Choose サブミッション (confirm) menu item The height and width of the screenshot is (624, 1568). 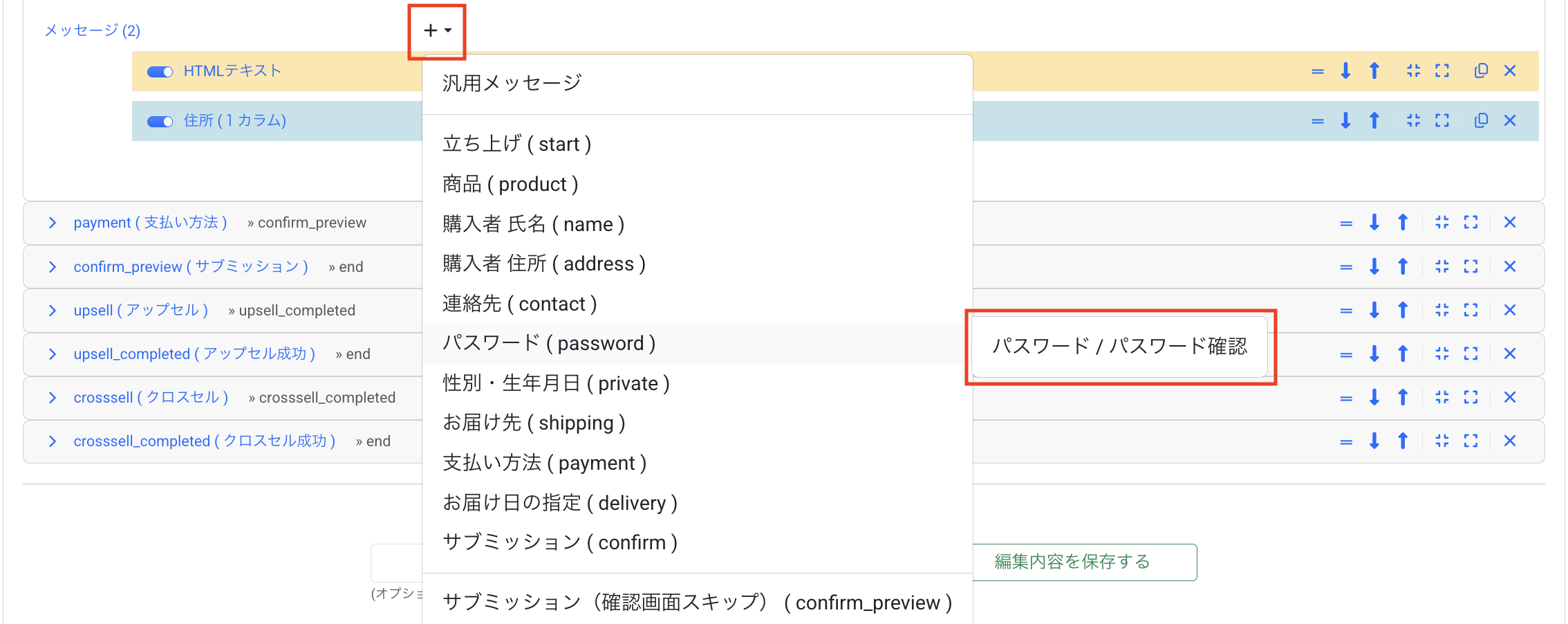697,542
